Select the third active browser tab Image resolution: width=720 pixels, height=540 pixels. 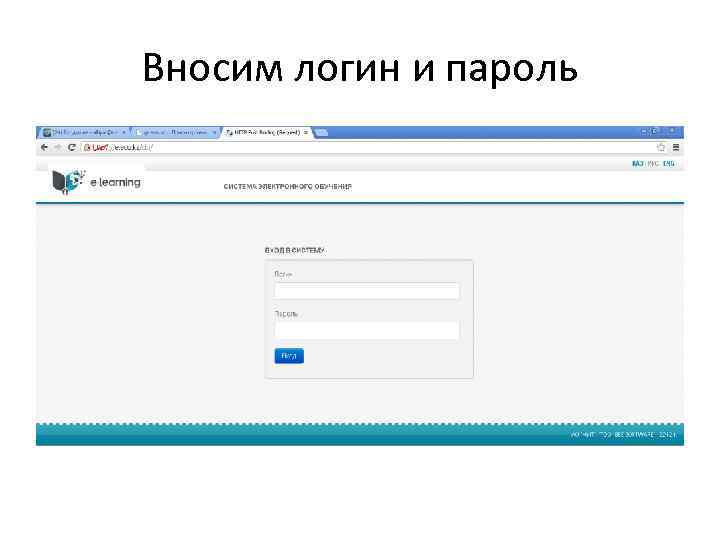click(266, 132)
